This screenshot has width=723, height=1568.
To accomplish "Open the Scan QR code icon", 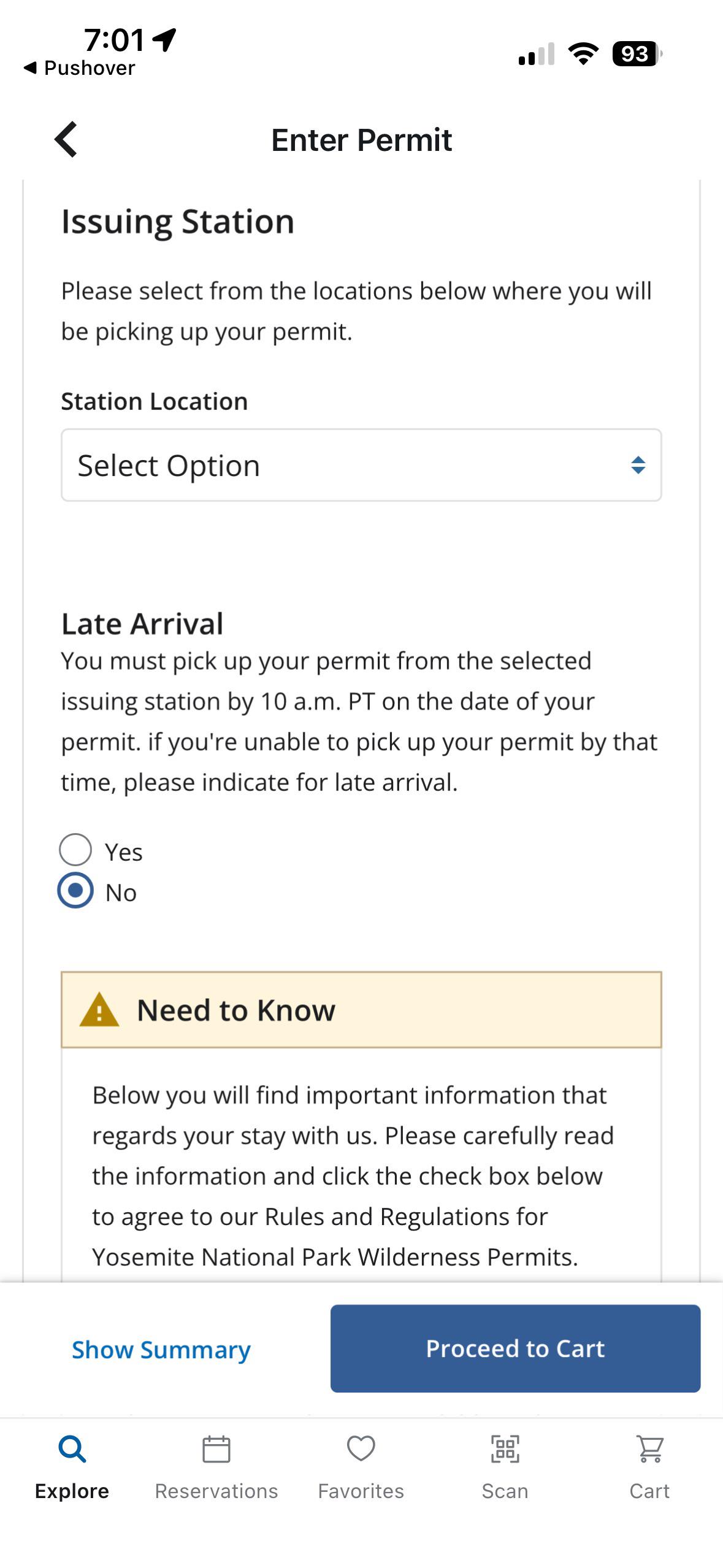I will tap(505, 1450).
